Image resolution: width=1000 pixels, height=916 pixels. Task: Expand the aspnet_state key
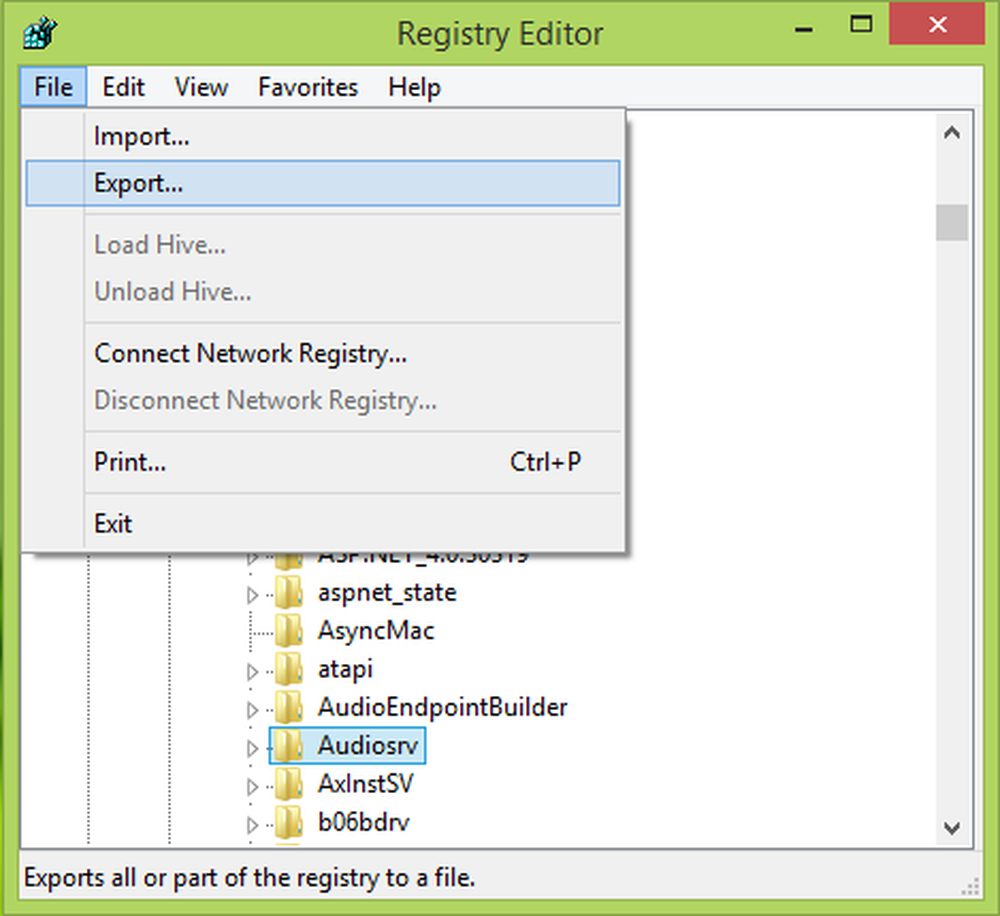click(x=252, y=596)
